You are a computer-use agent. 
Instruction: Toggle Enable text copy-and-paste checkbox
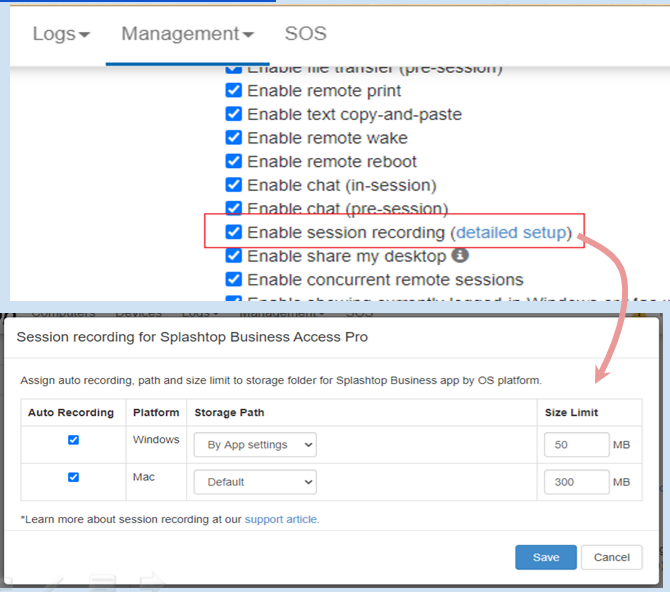234,114
